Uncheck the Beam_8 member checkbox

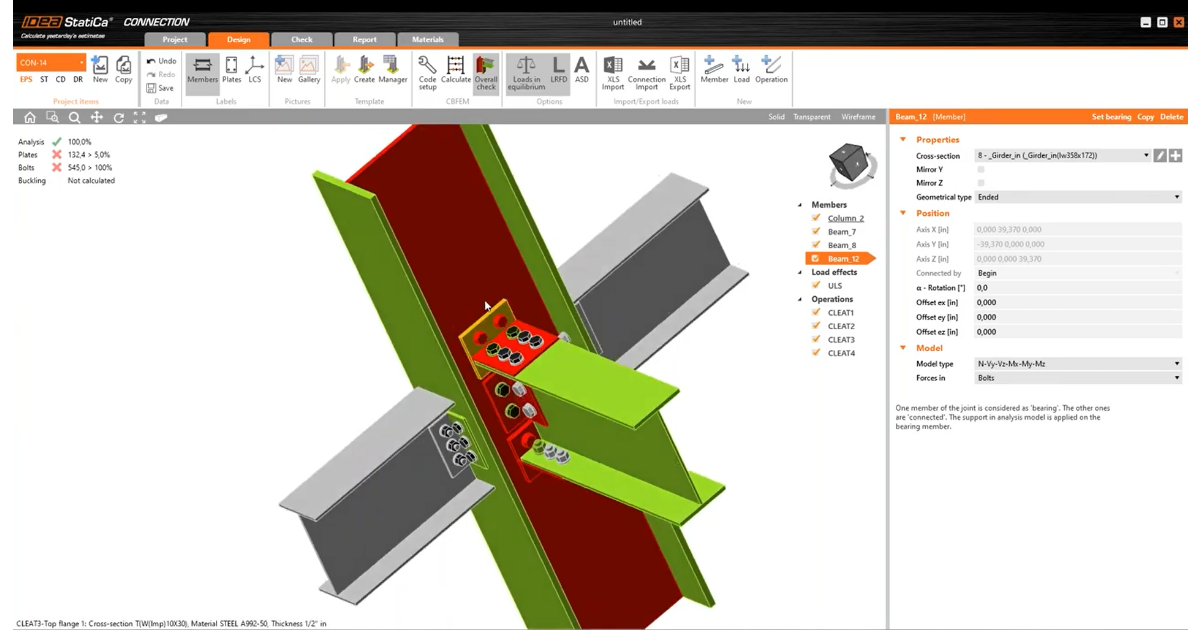tap(817, 245)
